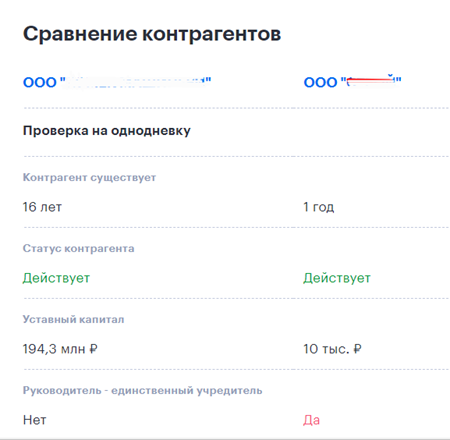This screenshot has width=450, height=440.
Task: Select the Нет value
Action: 35,420
